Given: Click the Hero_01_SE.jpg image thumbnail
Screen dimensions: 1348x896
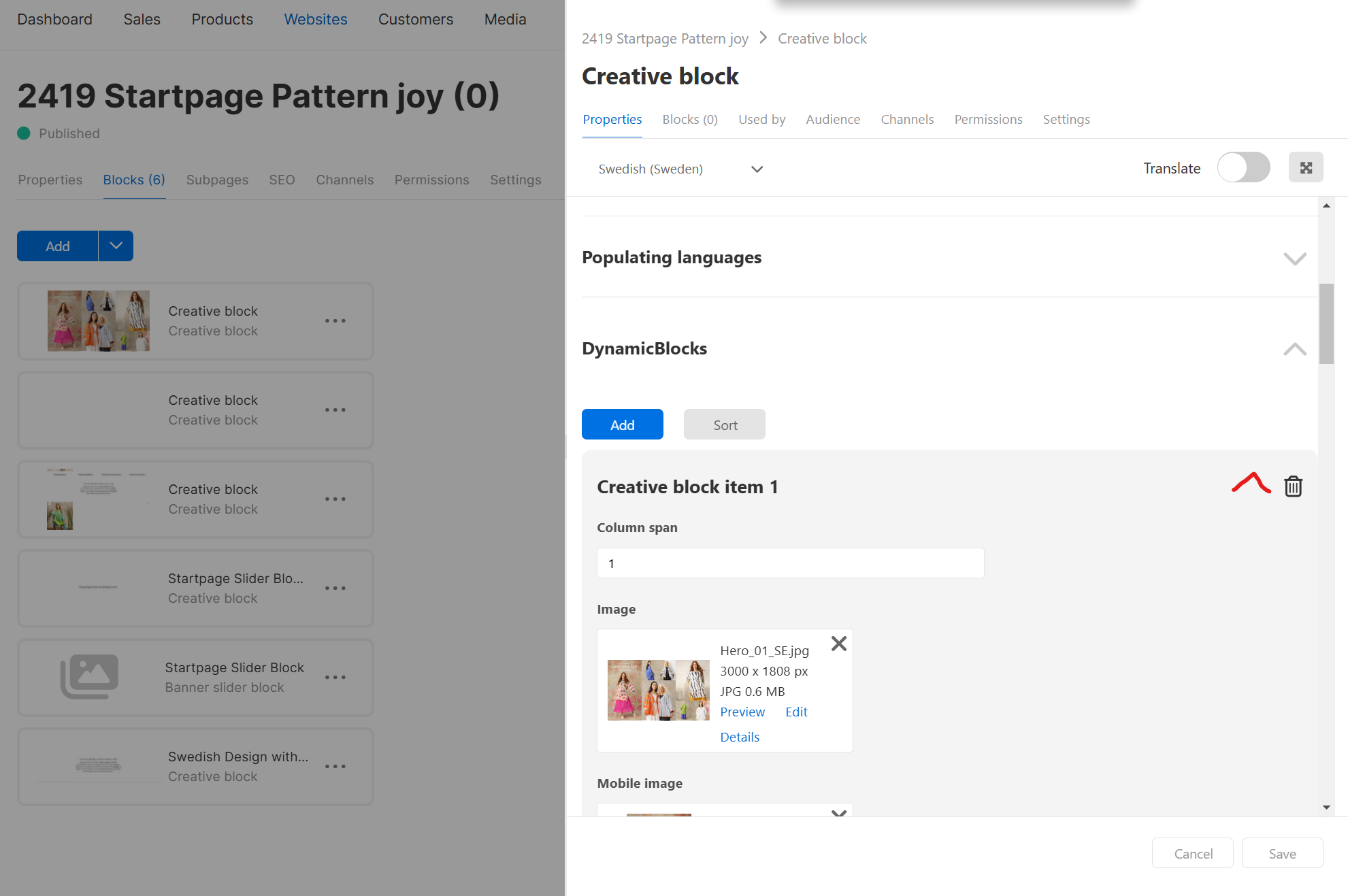Looking at the screenshot, I should point(658,690).
